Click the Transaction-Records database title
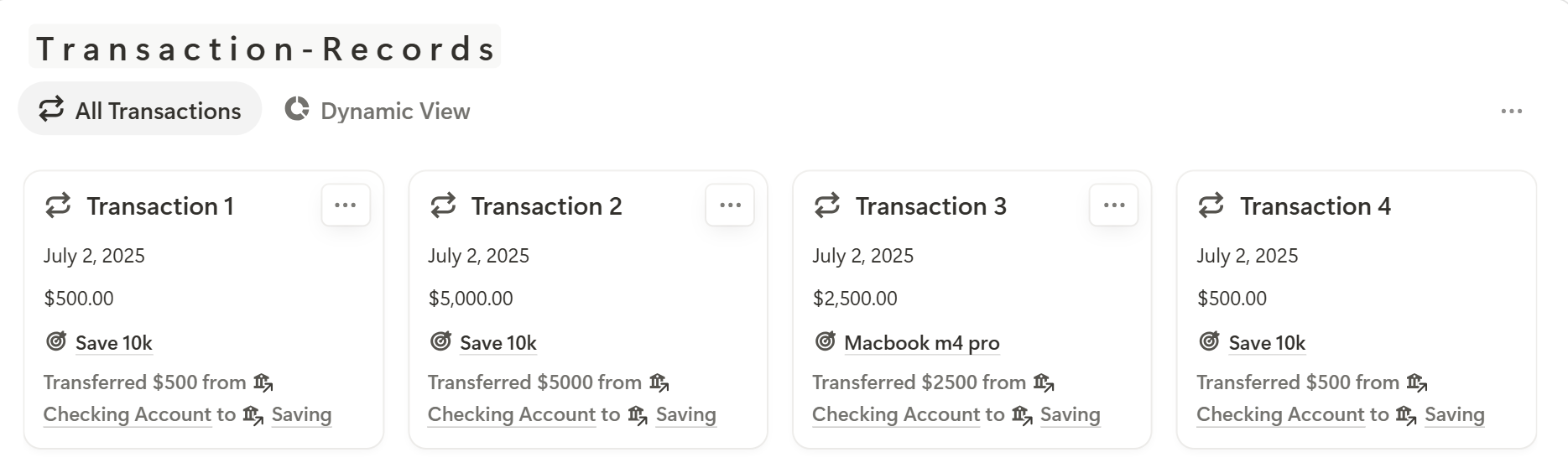The width and height of the screenshot is (1568, 468). [x=265, y=48]
